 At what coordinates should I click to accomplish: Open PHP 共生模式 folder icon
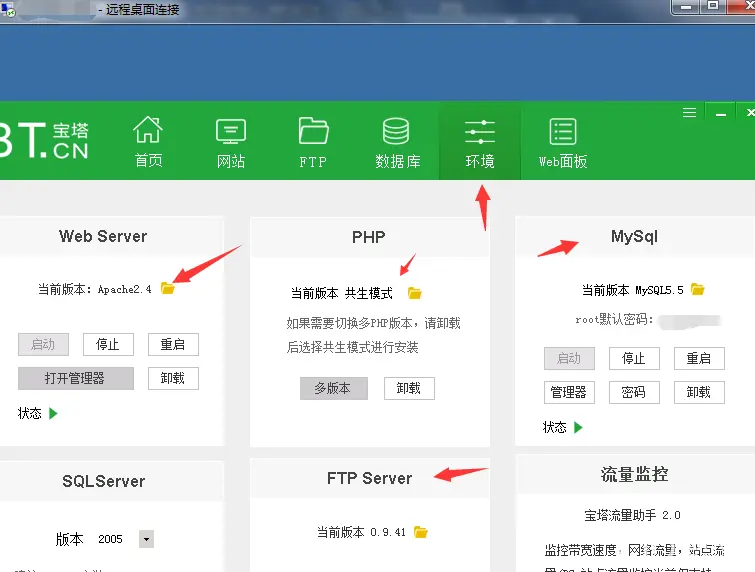[415, 293]
